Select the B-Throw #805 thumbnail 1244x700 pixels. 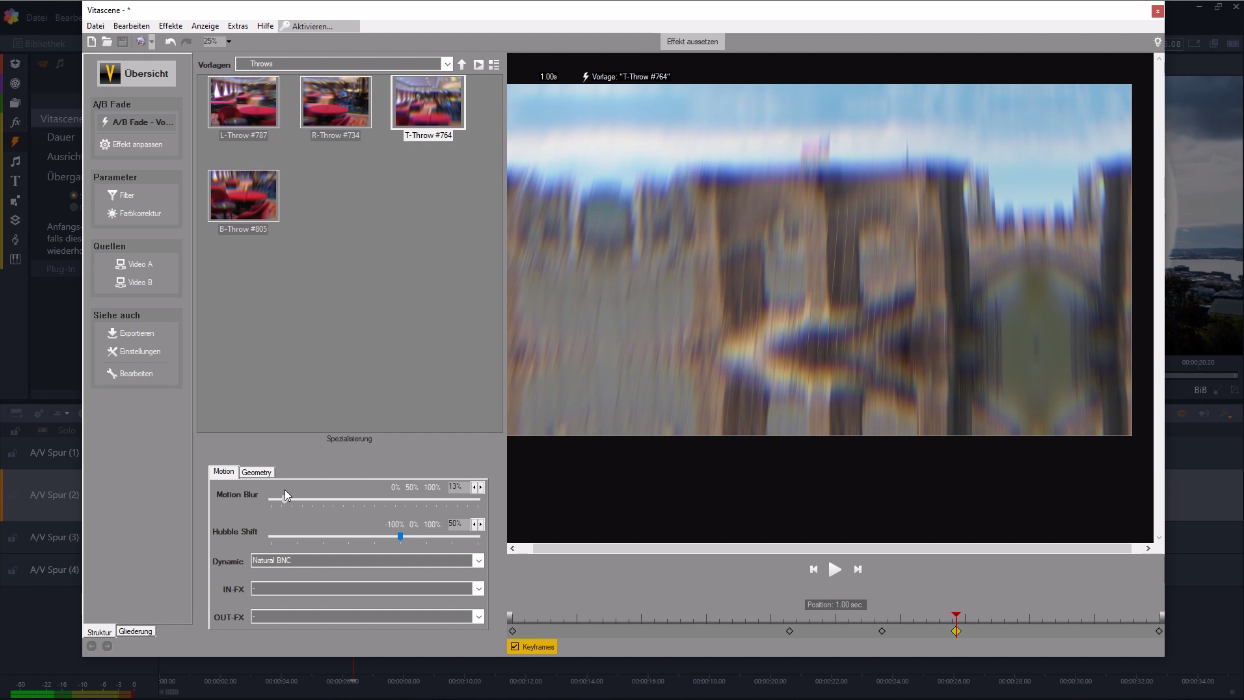[243, 195]
